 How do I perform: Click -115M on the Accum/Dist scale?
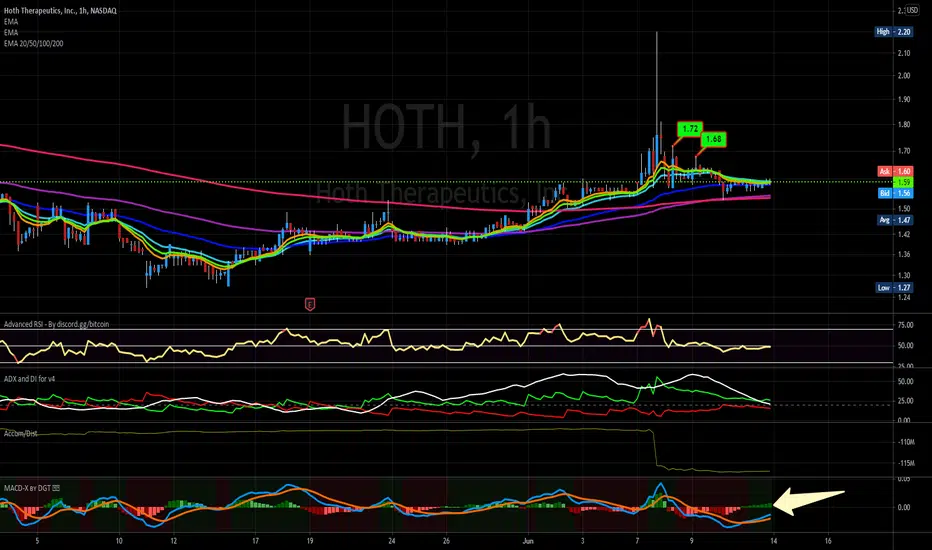pos(906,463)
